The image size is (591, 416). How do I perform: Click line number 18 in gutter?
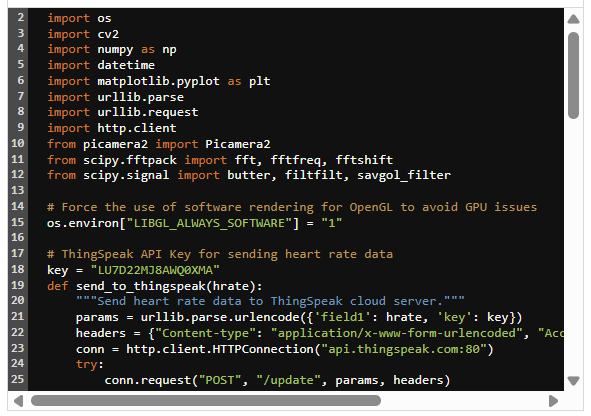point(17,269)
